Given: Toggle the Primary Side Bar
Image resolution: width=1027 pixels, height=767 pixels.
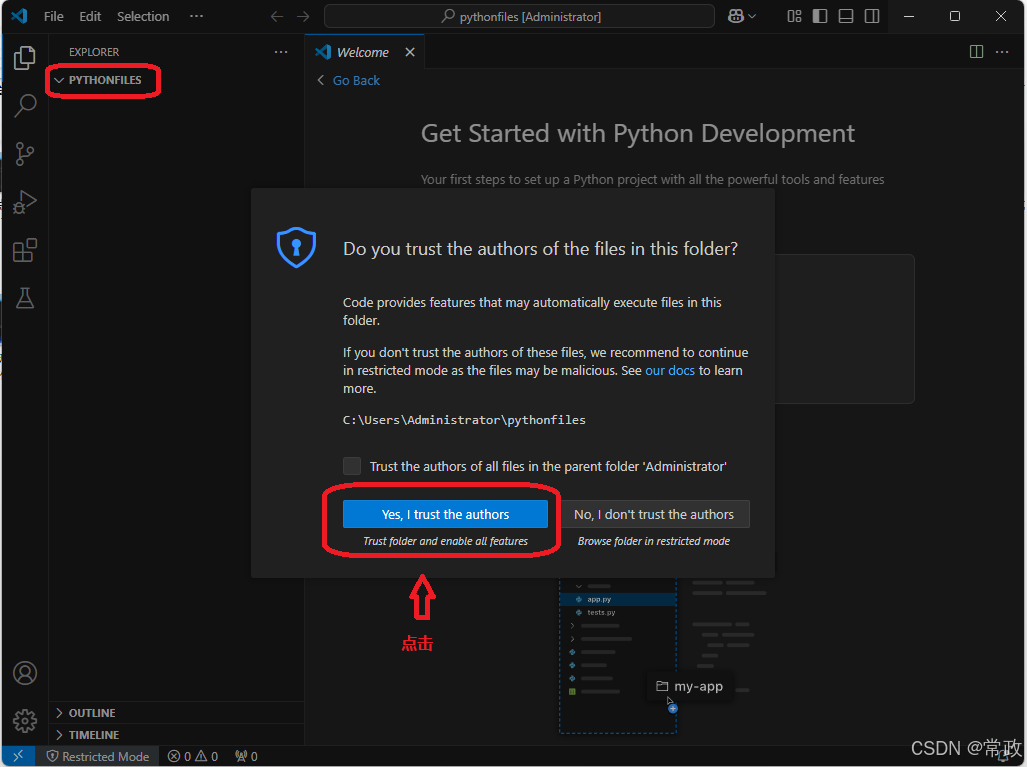Looking at the screenshot, I should [820, 16].
